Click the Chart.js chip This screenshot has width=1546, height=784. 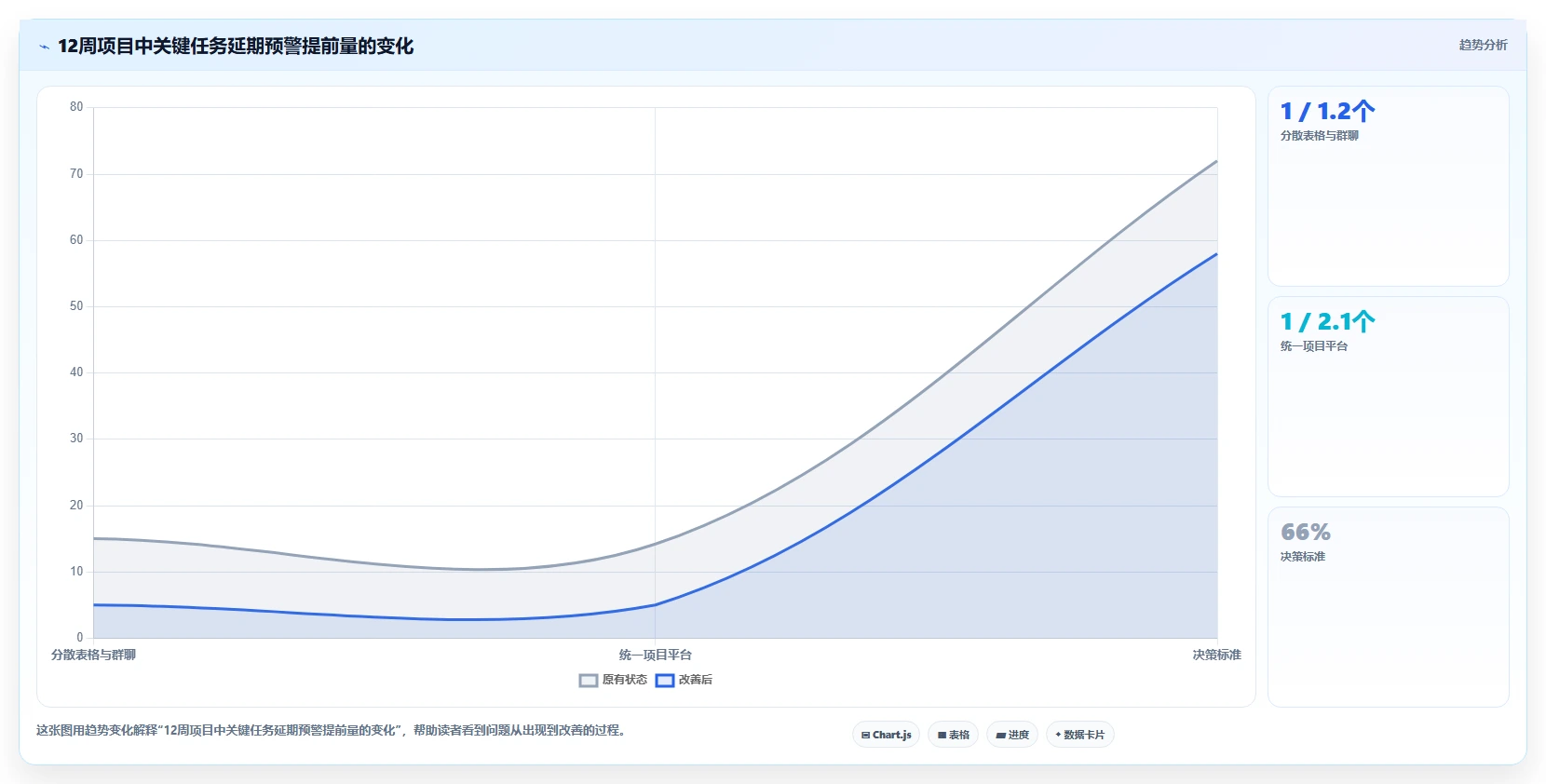click(x=886, y=735)
